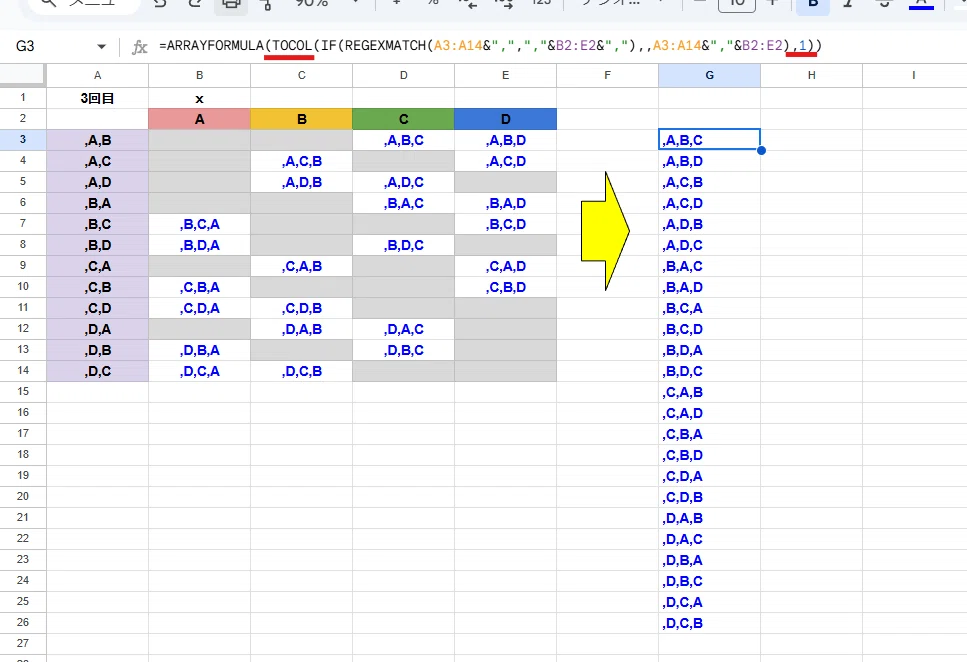
Task: Click cell G21 containing ,D,A,B
Action: tap(709, 518)
